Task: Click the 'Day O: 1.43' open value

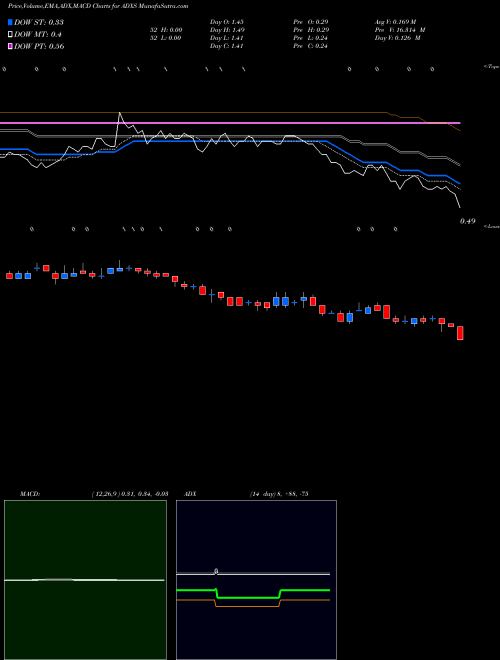Action: coord(227,22)
